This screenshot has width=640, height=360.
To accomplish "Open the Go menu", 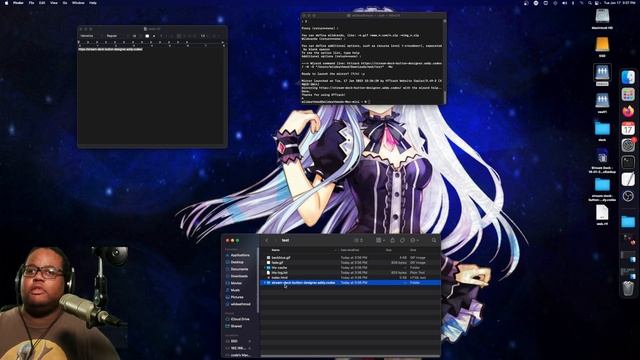I will pyautogui.click(x=65, y=3).
